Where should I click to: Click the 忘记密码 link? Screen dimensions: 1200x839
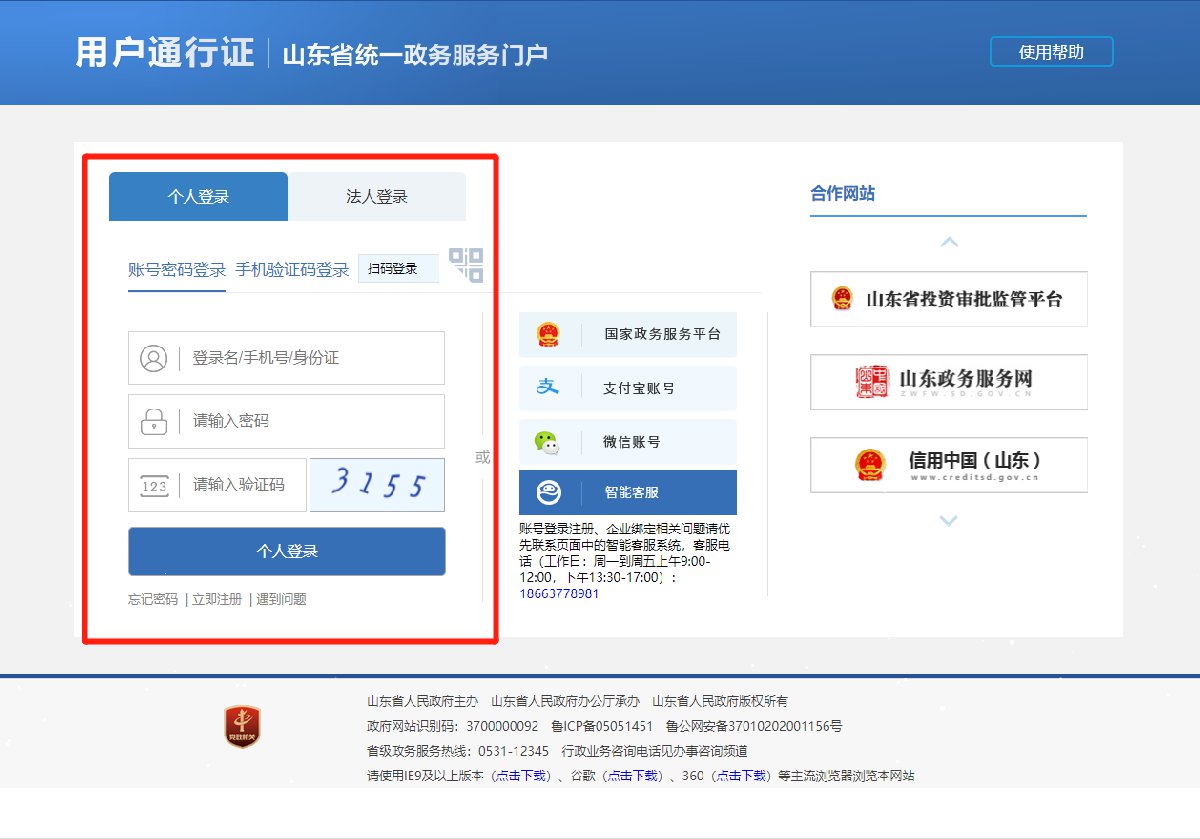[153, 599]
